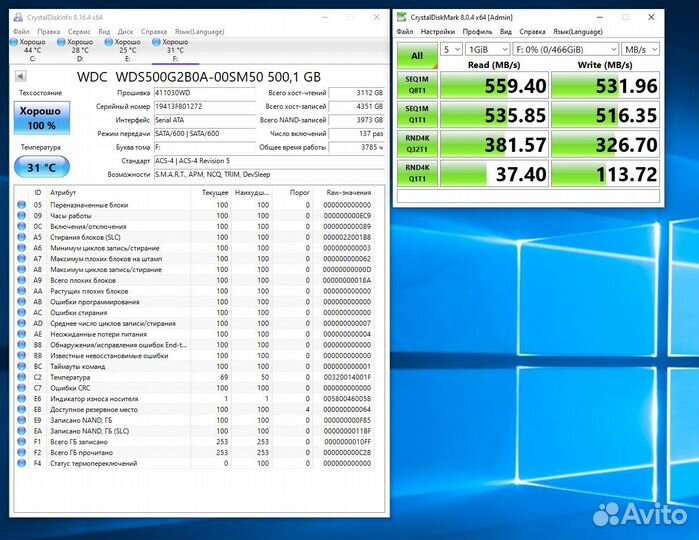Open Диск menu in CrystalDiskInfo

click(125, 32)
